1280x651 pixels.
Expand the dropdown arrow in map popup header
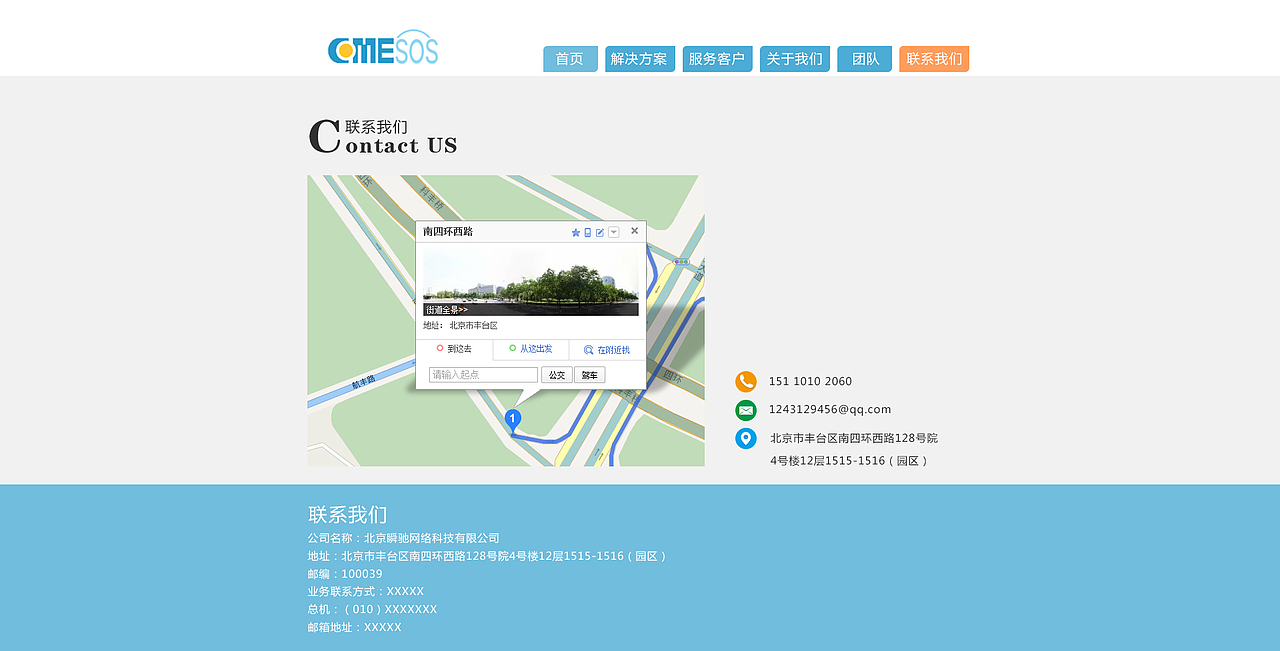tap(614, 232)
